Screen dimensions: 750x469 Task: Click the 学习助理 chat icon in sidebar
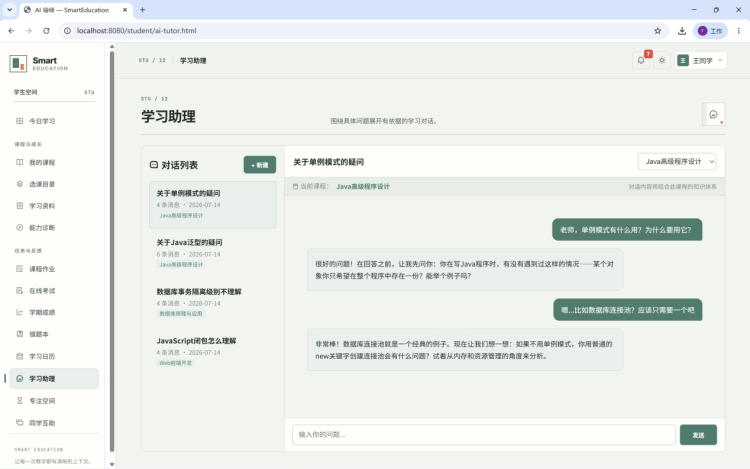[20, 379]
